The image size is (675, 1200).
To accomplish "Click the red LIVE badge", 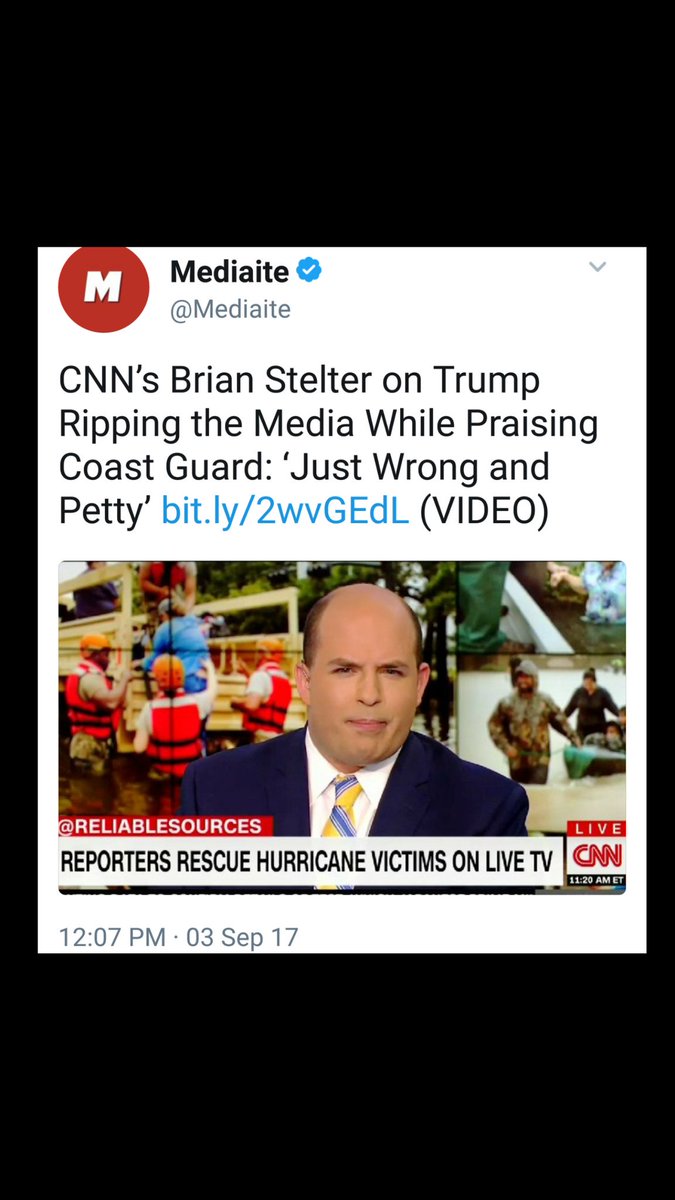I will [x=597, y=828].
